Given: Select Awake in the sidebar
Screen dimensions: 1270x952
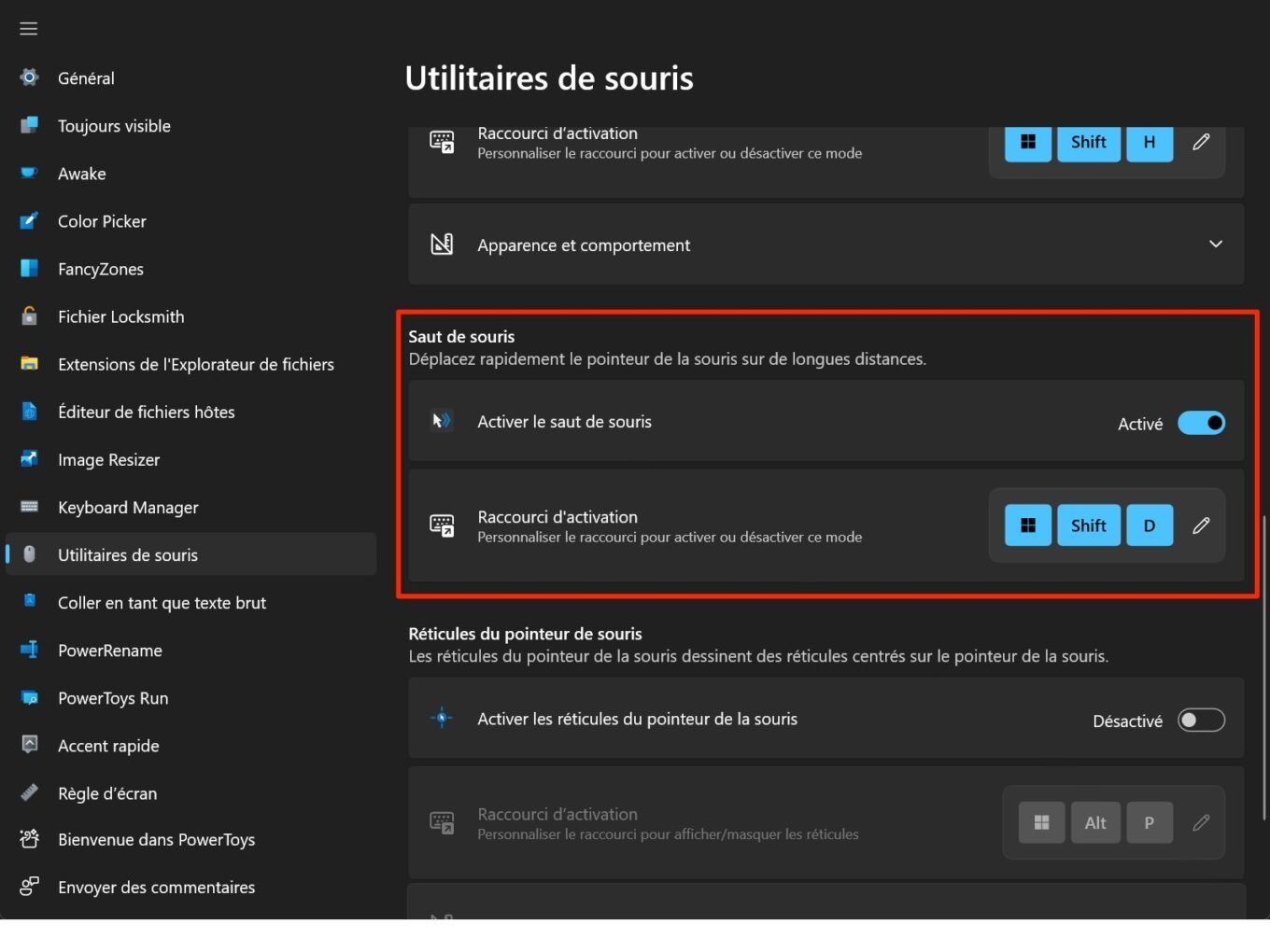Looking at the screenshot, I should [190, 173].
